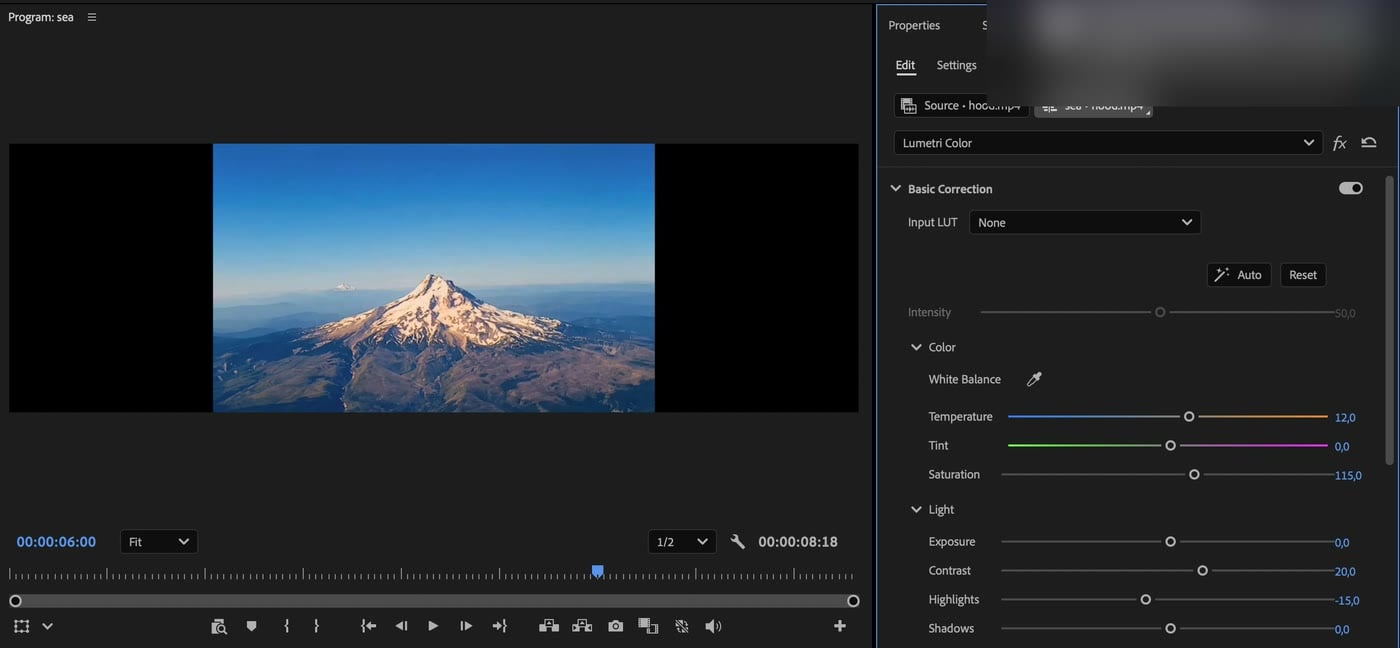Image resolution: width=1400 pixels, height=648 pixels.
Task: Open the comparison view icon
Action: click(648, 626)
